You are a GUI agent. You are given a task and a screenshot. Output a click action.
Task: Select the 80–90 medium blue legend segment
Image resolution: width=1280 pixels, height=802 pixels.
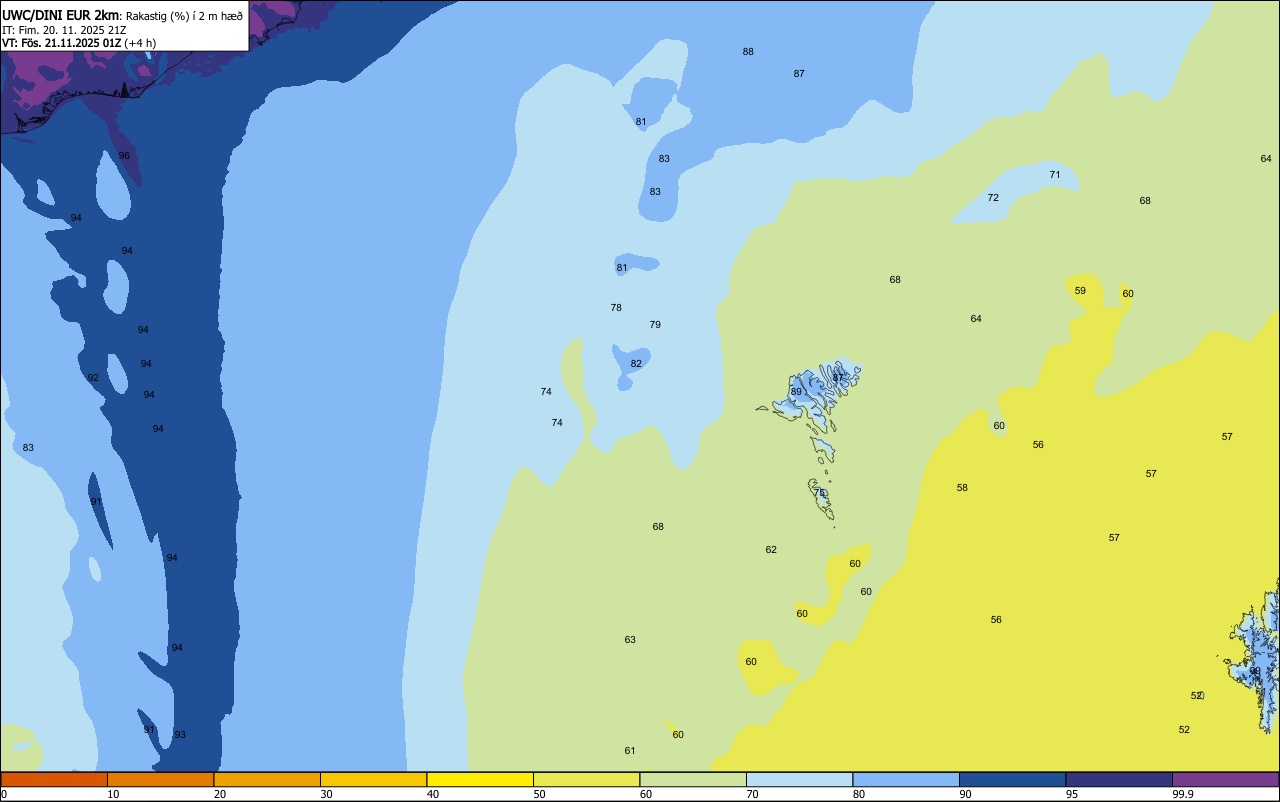click(906, 779)
